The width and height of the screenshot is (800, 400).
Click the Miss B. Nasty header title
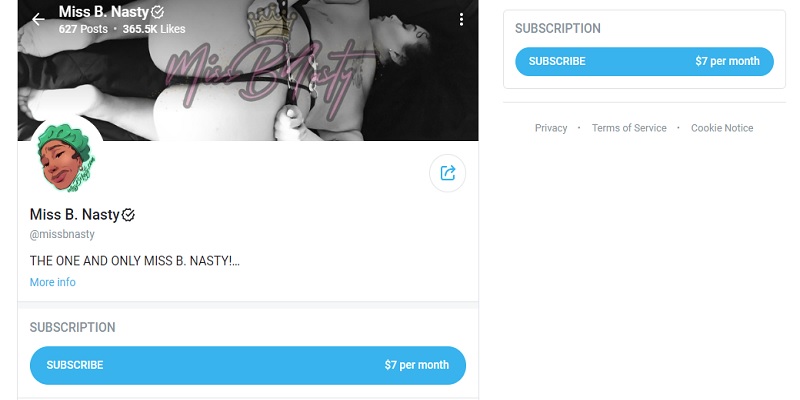(x=104, y=11)
